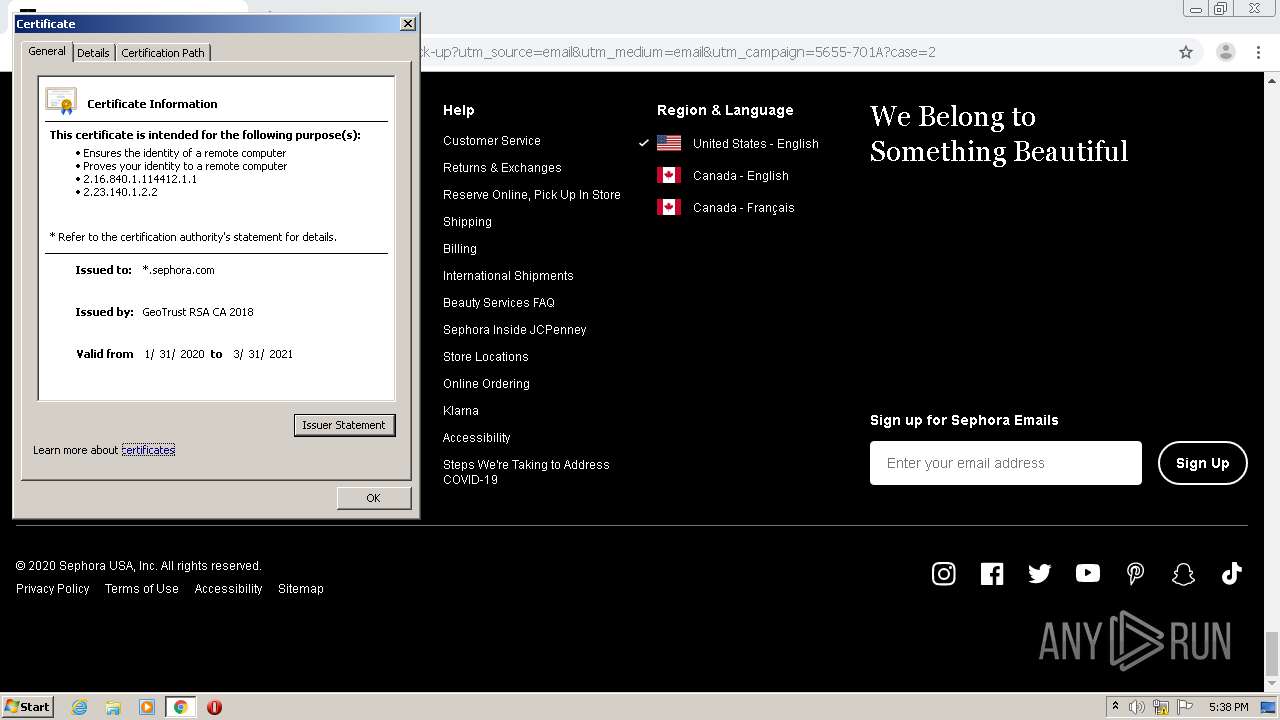Open Beauty Services FAQ link

tap(499, 303)
